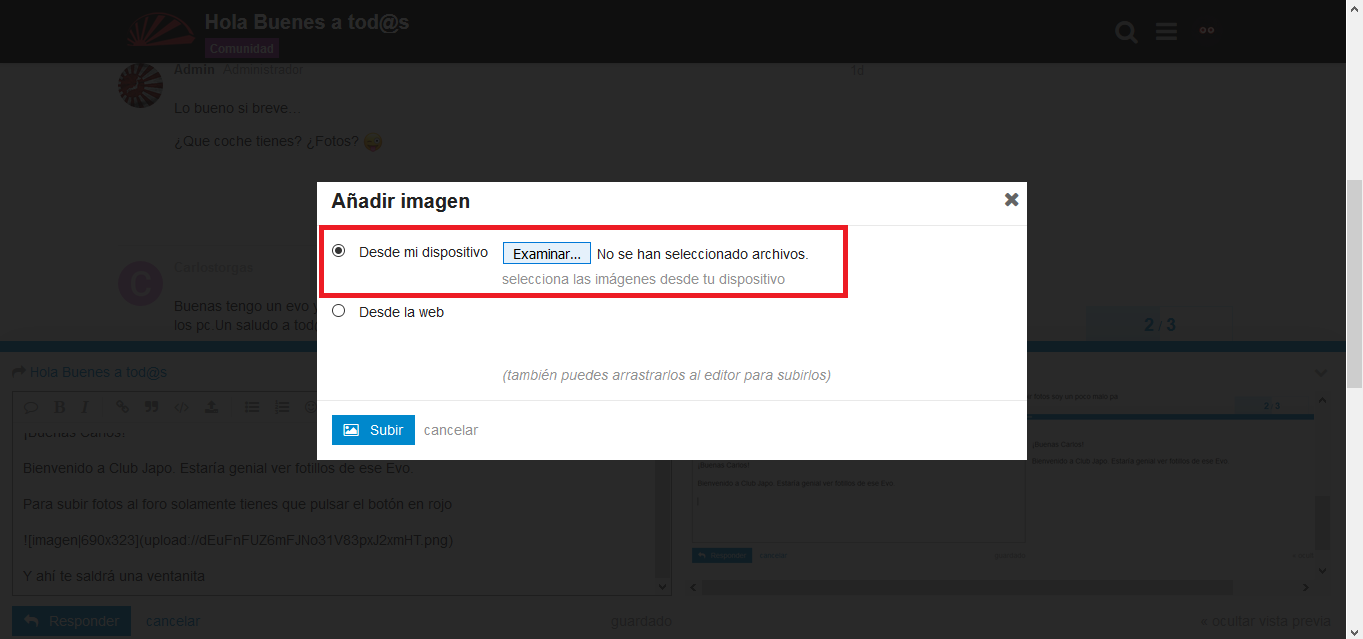Screen dimensions: 1363x639
Task: Close the Añadir imagen dialog
Action: pos(1011,200)
